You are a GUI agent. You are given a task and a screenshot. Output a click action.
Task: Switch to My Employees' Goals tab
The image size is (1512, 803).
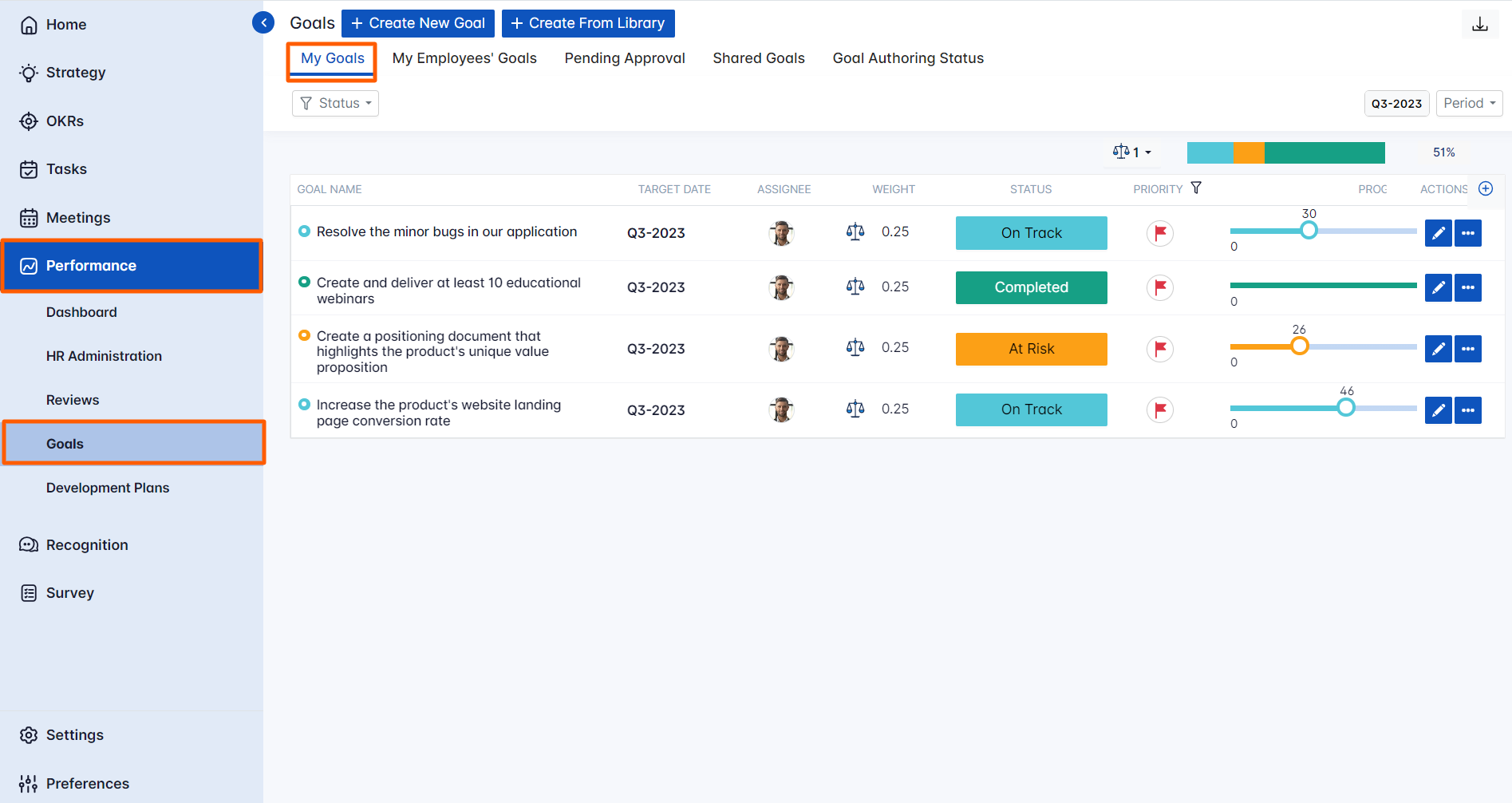pos(464,58)
